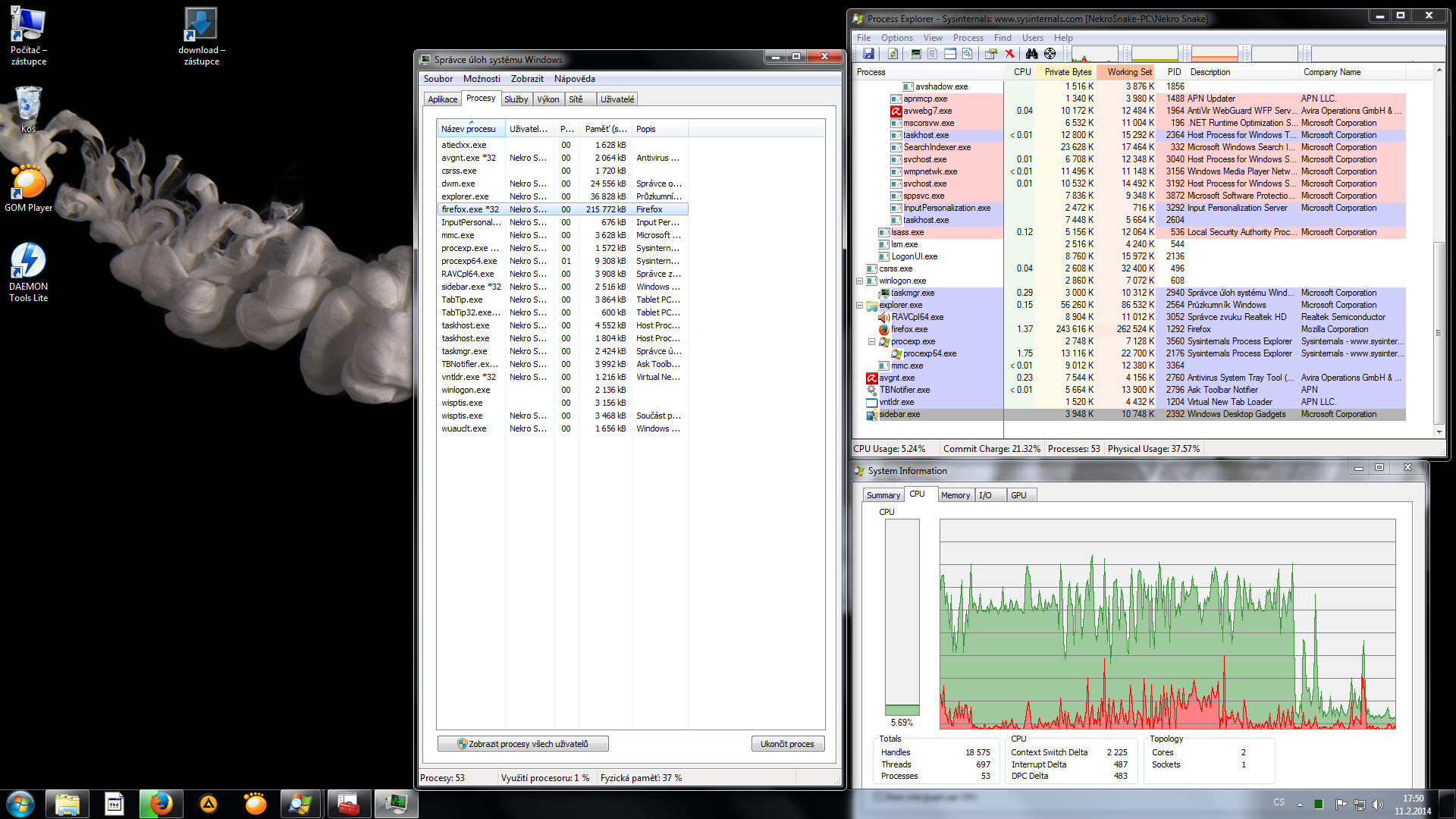Click the avwebg7.exe Avira icon
The image size is (1456, 819).
point(896,111)
